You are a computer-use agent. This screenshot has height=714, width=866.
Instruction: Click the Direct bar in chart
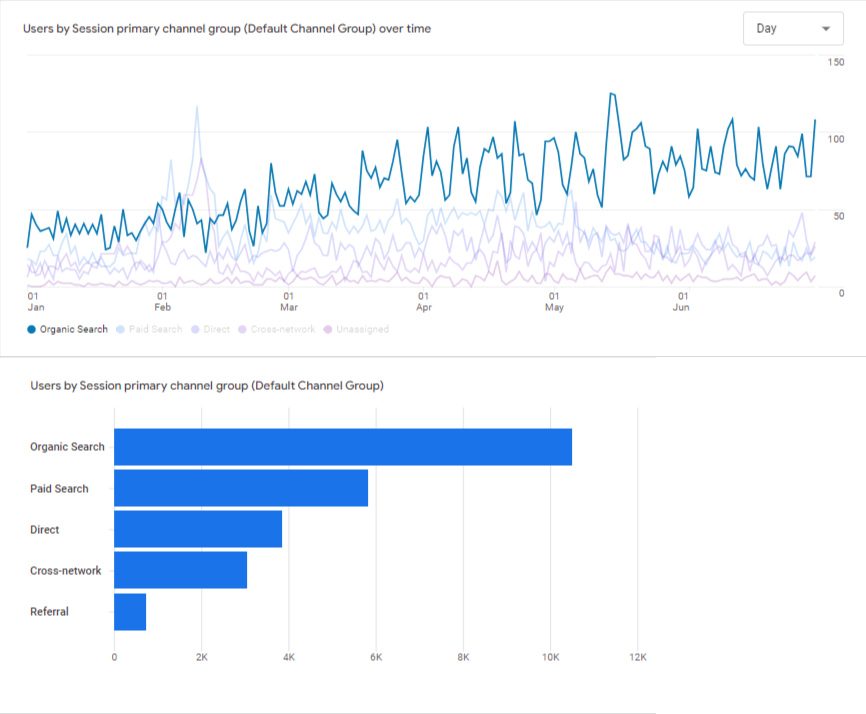(198, 529)
